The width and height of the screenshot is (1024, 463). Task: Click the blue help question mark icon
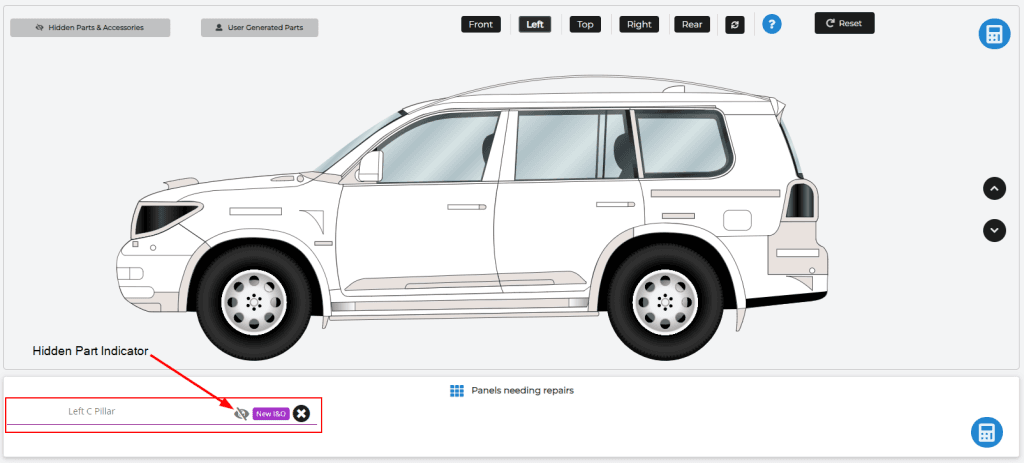[x=771, y=24]
